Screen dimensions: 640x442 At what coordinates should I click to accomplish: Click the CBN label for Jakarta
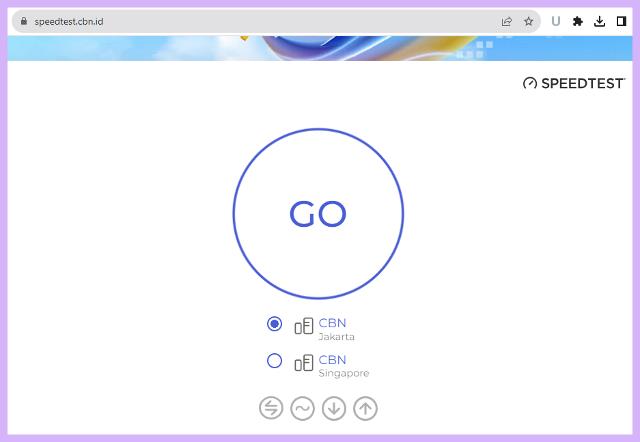coord(332,323)
